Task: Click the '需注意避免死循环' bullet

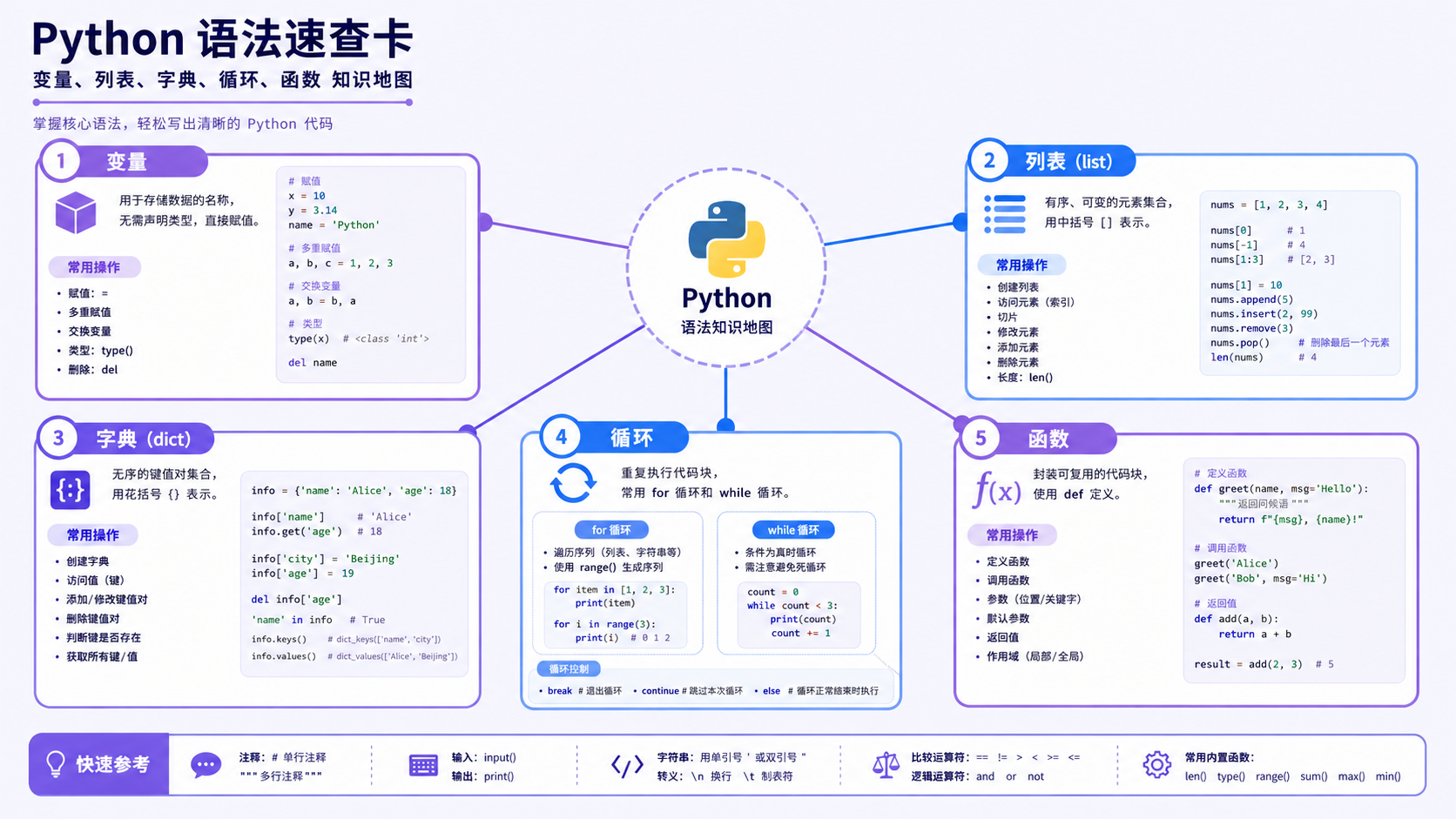Action: (x=785, y=567)
